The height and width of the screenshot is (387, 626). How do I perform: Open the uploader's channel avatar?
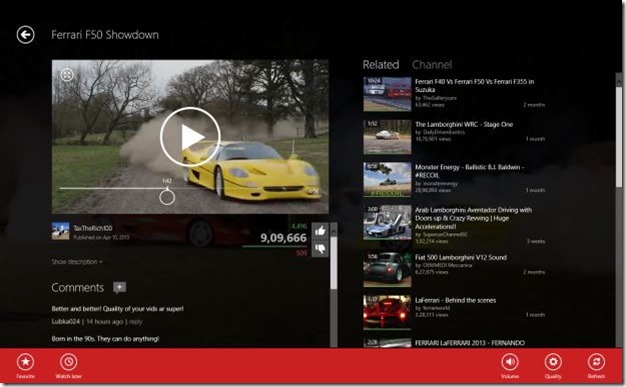60,231
